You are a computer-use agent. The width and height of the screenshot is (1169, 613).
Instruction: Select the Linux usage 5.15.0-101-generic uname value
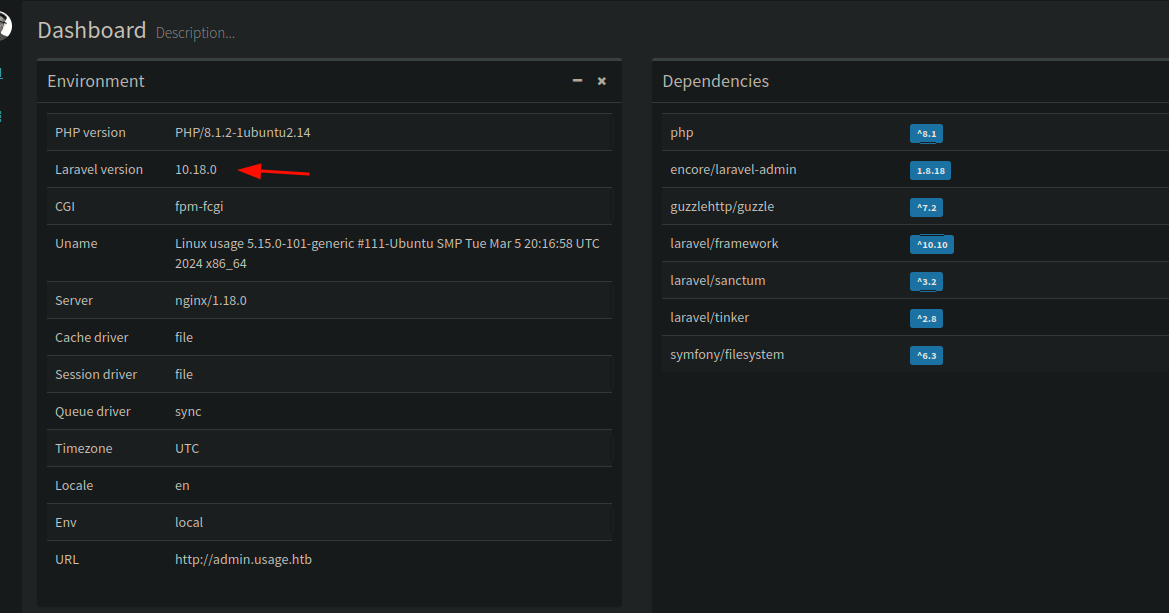tap(387, 254)
